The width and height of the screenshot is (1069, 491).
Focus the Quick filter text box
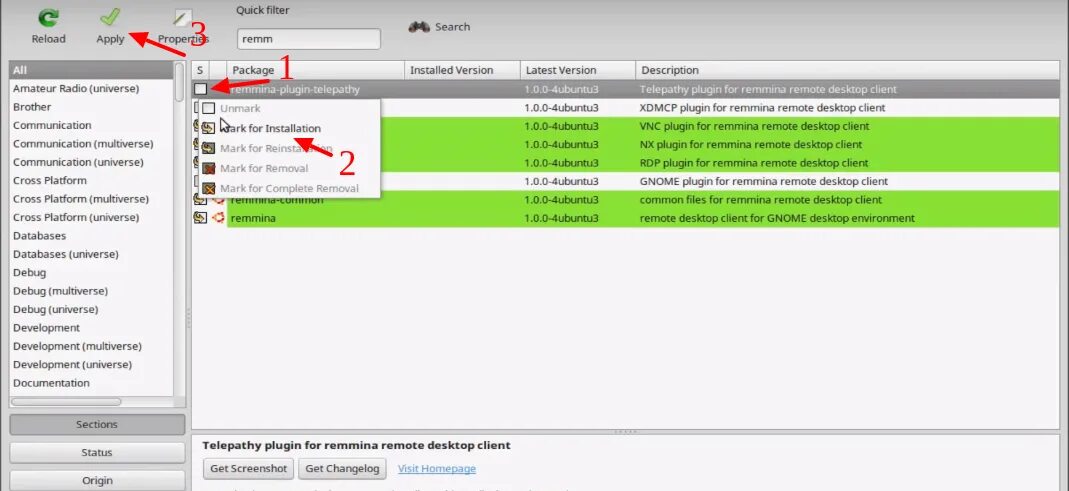point(309,39)
